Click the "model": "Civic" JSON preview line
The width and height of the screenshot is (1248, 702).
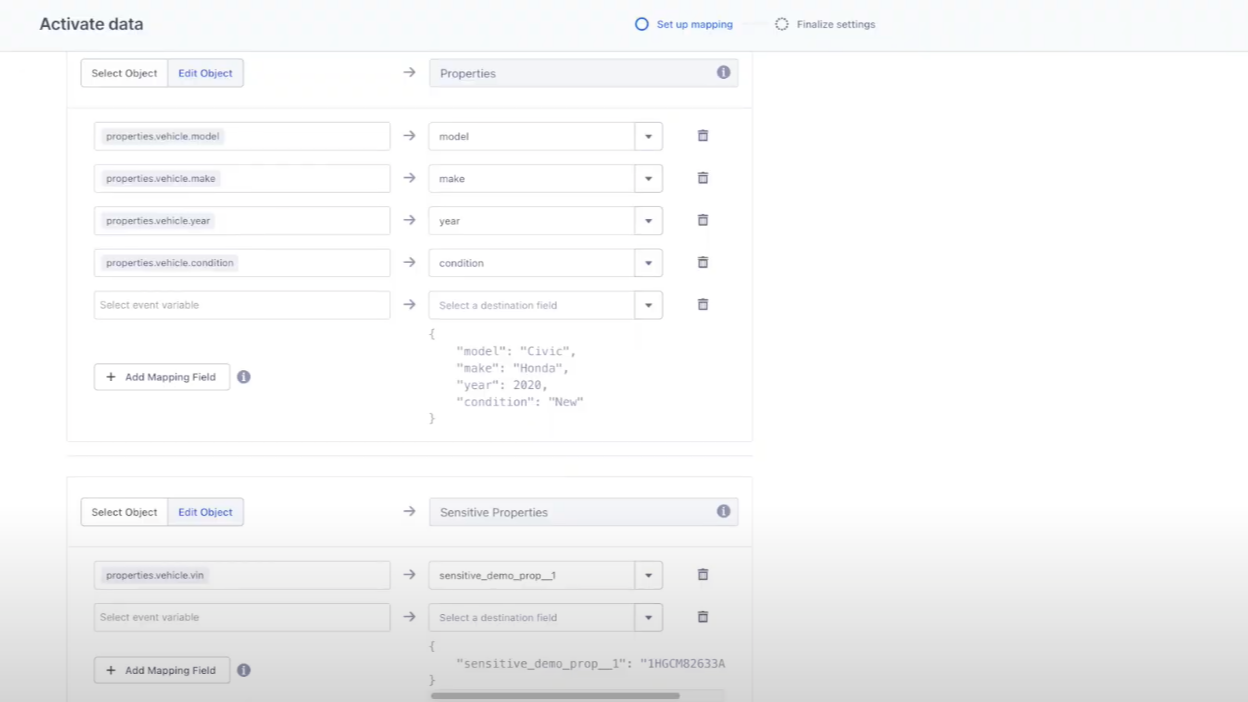[x=516, y=351]
